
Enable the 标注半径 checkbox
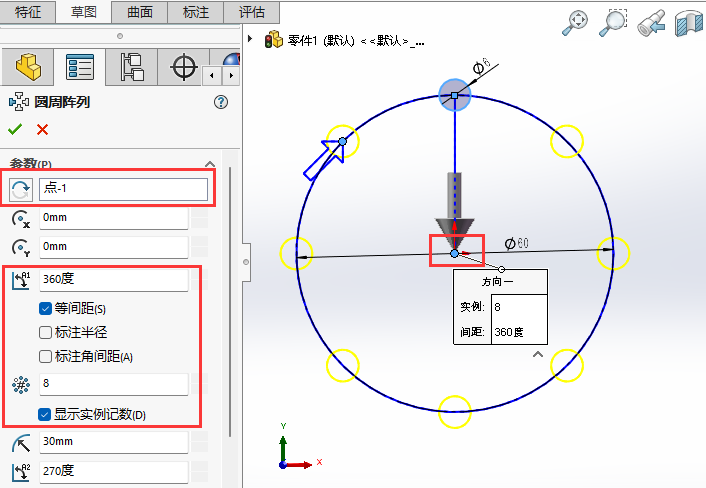click(x=45, y=333)
